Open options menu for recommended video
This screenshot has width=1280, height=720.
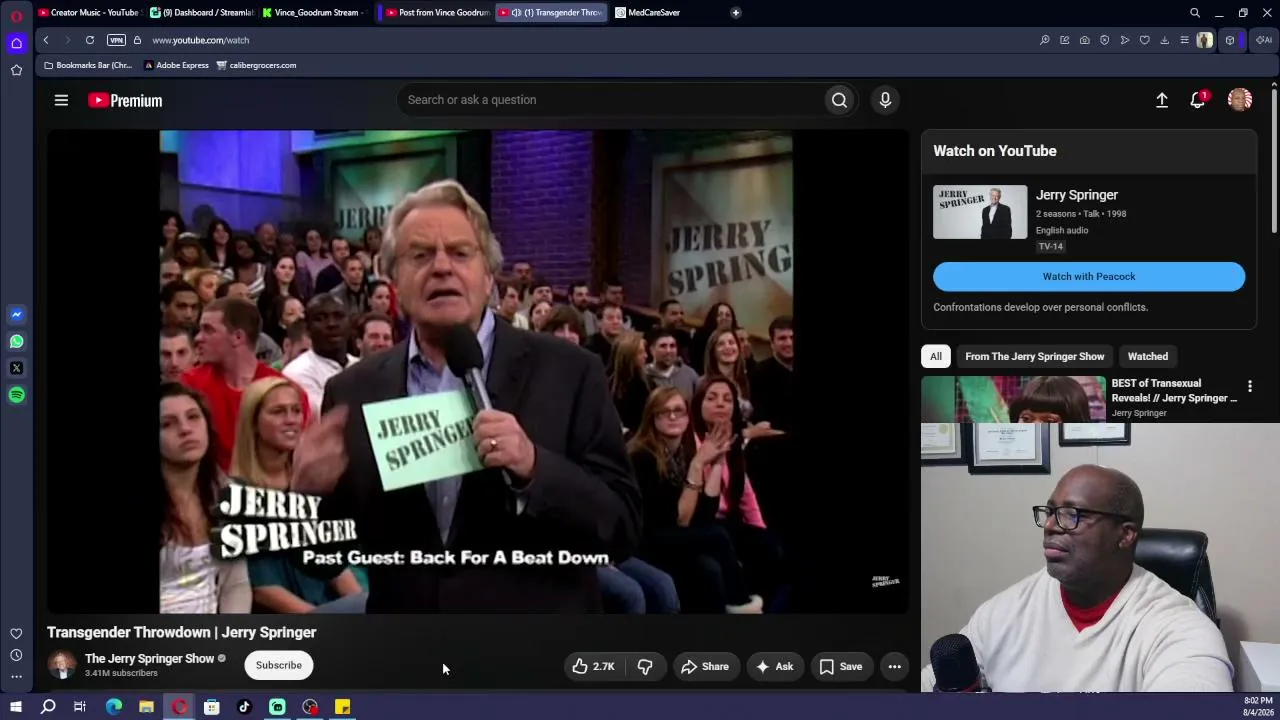1250,386
